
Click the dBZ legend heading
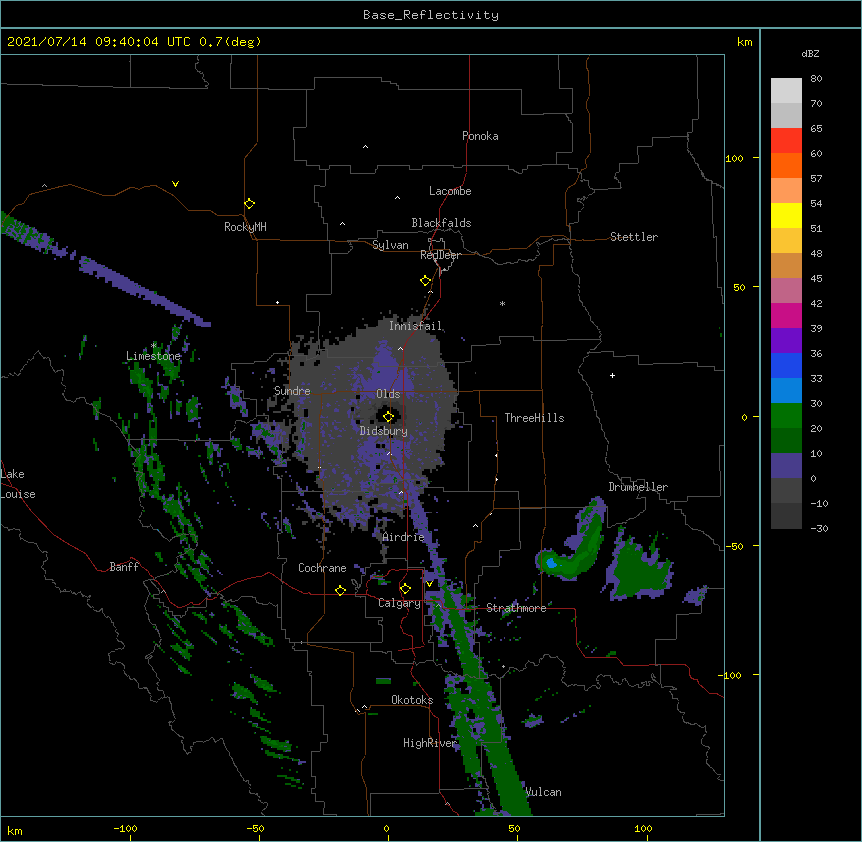click(810, 53)
